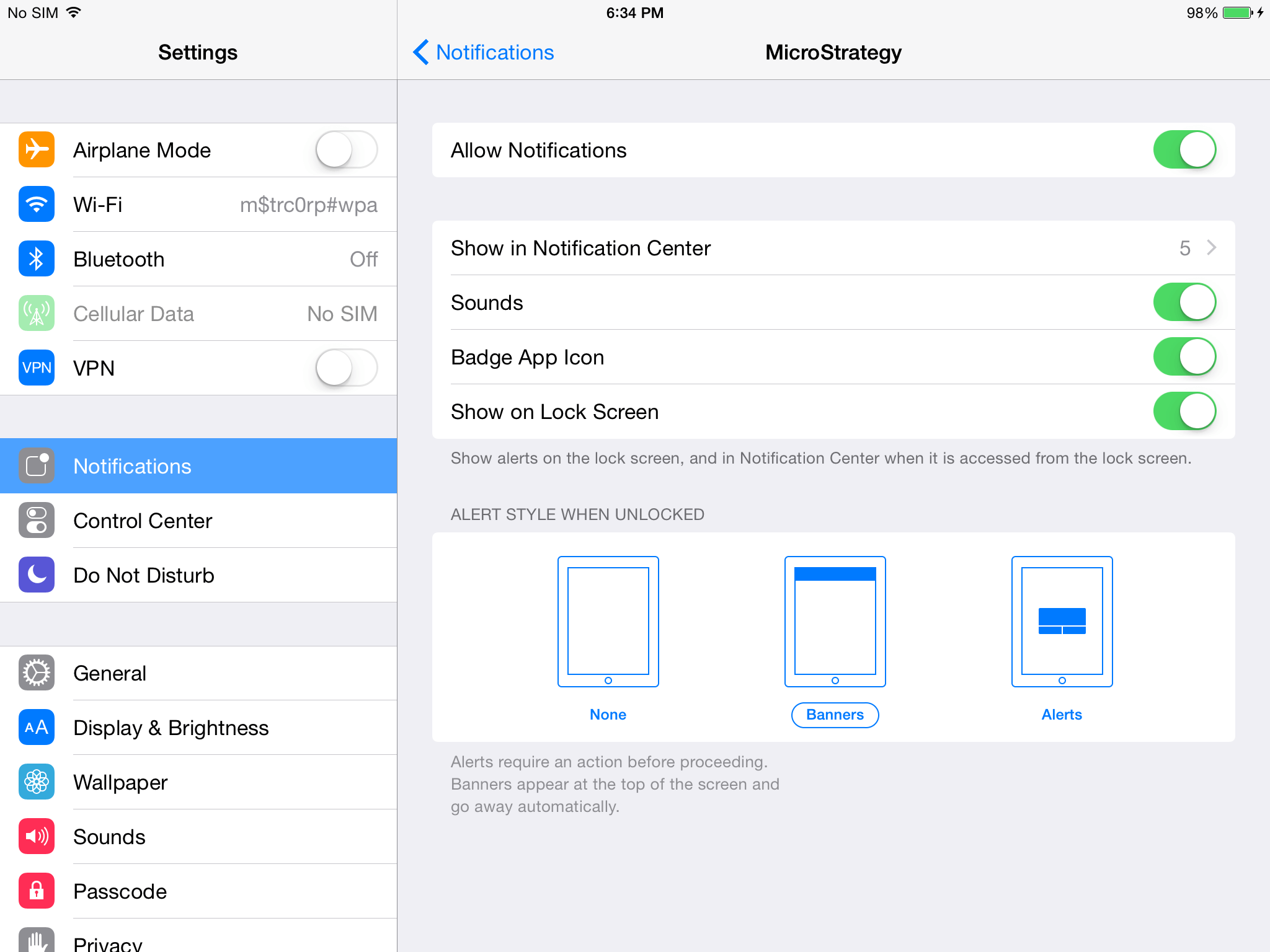
Task: Open the General settings row
Action: click(x=198, y=673)
